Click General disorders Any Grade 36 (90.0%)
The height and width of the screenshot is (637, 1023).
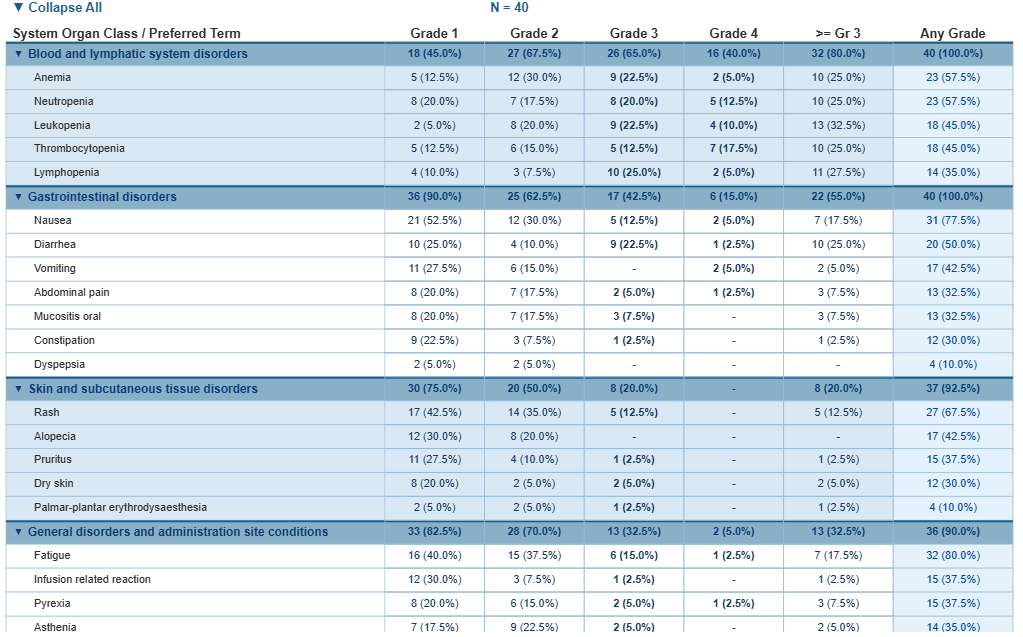point(953,532)
